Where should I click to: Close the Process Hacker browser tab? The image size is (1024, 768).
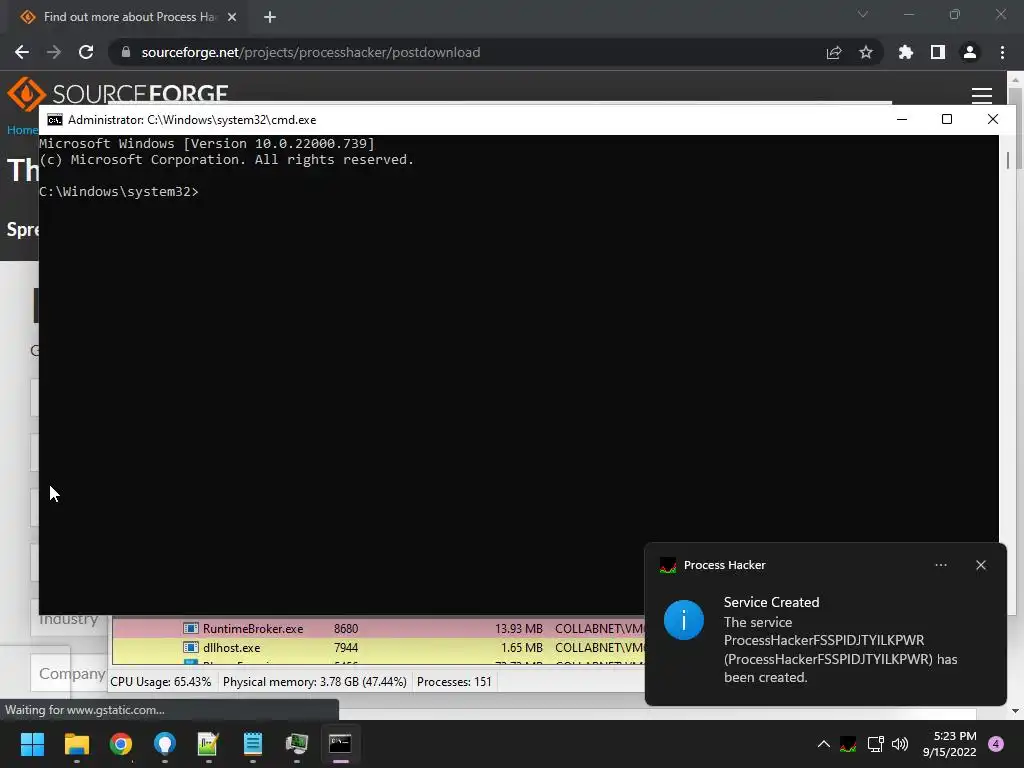coord(232,17)
